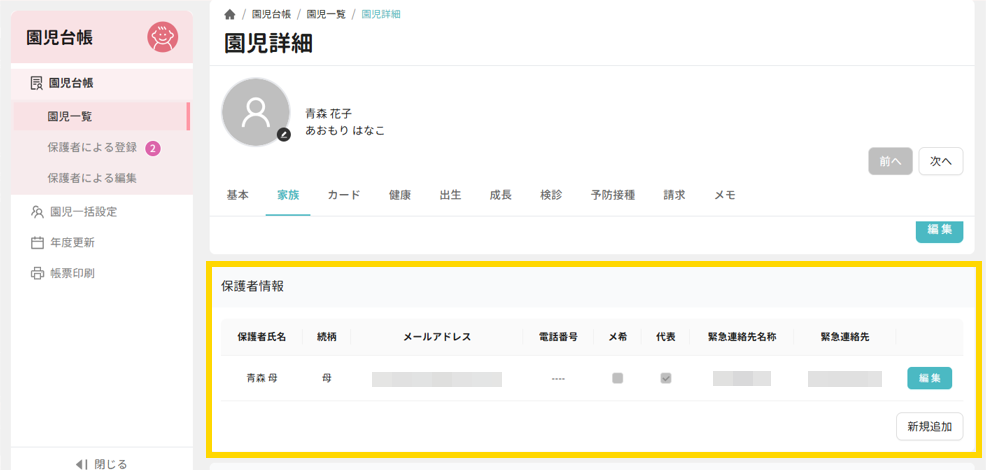Screen dimensions: 986x470
Task: Switch to the 健康 tab
Action: coord(399,196)
